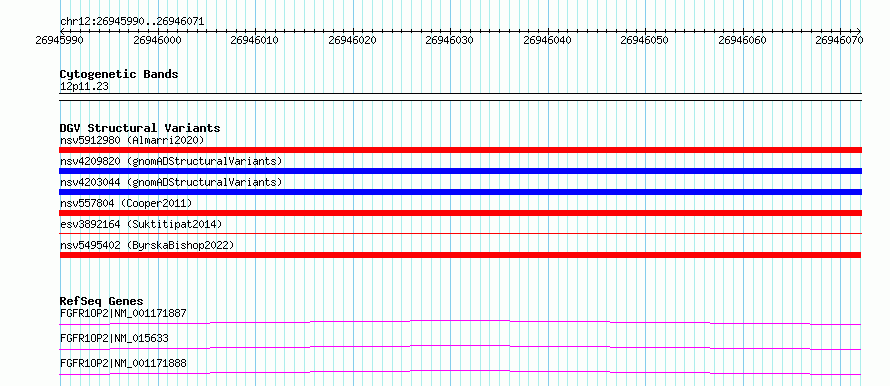Open the nsv5912980 (Almarri2020) label
890x386 pixels.
point(132,140)
